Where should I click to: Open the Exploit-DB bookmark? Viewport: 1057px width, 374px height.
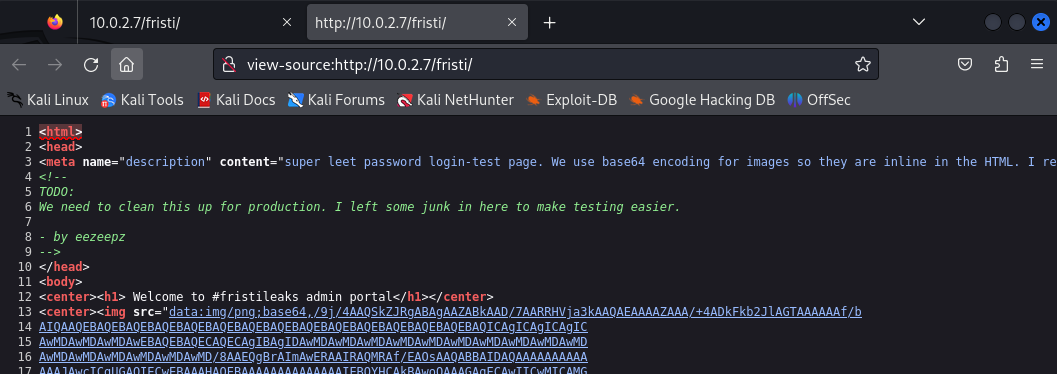pos(571,100)
